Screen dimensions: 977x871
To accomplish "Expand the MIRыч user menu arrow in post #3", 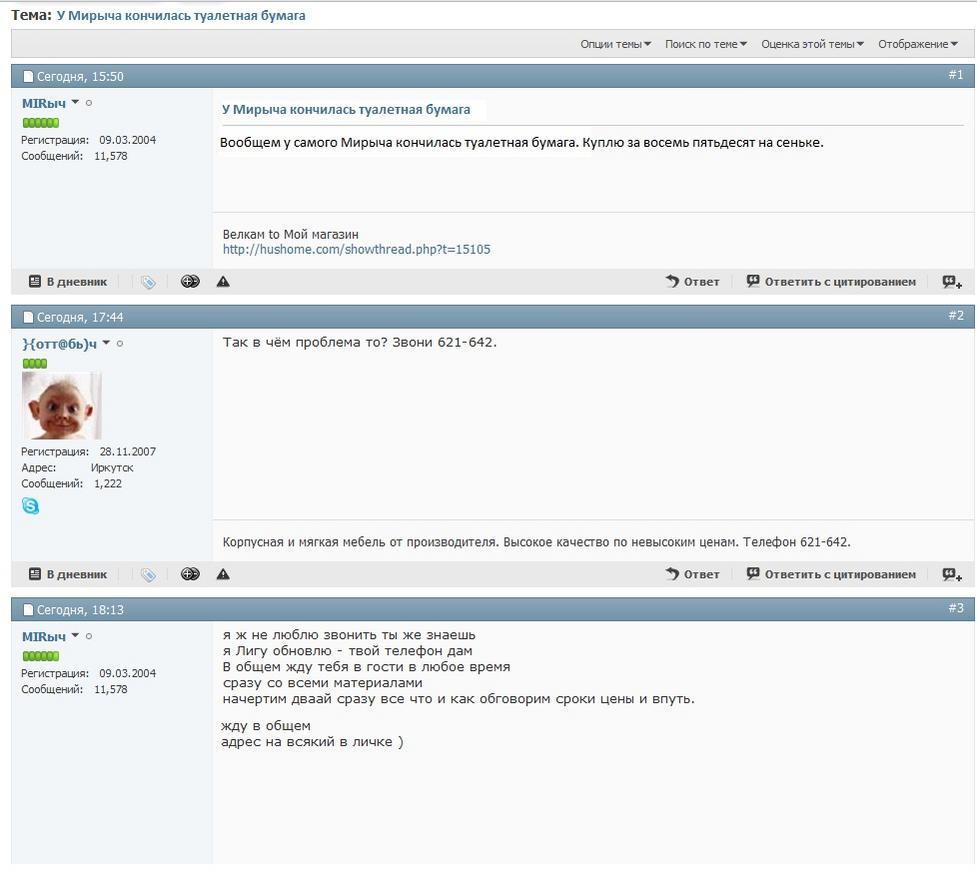I will (x=75, y=635).
